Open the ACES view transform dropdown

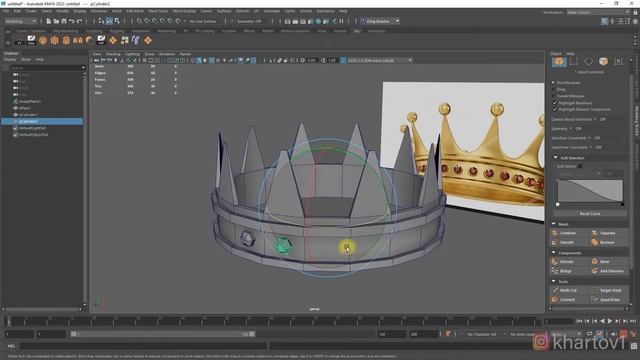tap(379, 60)
